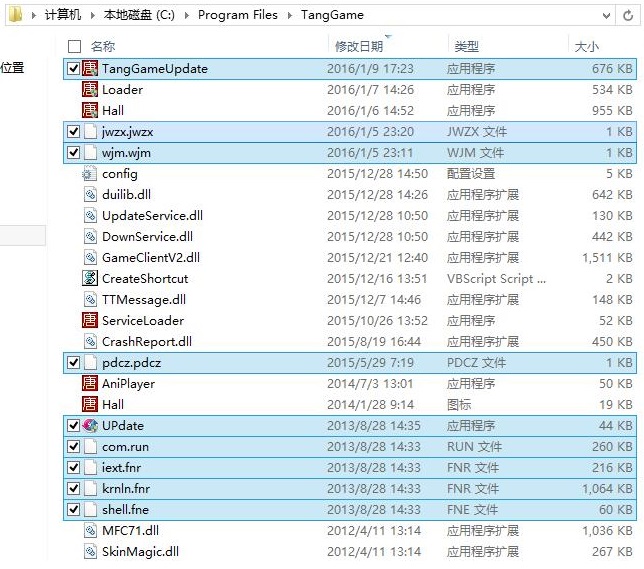Sort files by 大小 column header
The height and width of the screenshot is (569, 644).
coord(586,46)
